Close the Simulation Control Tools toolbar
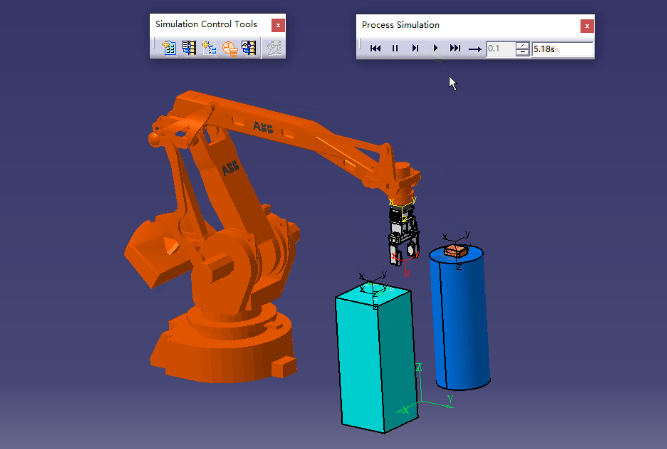This screenshot has width=667, height=449. pyautogui.click(x=278, y=25)
